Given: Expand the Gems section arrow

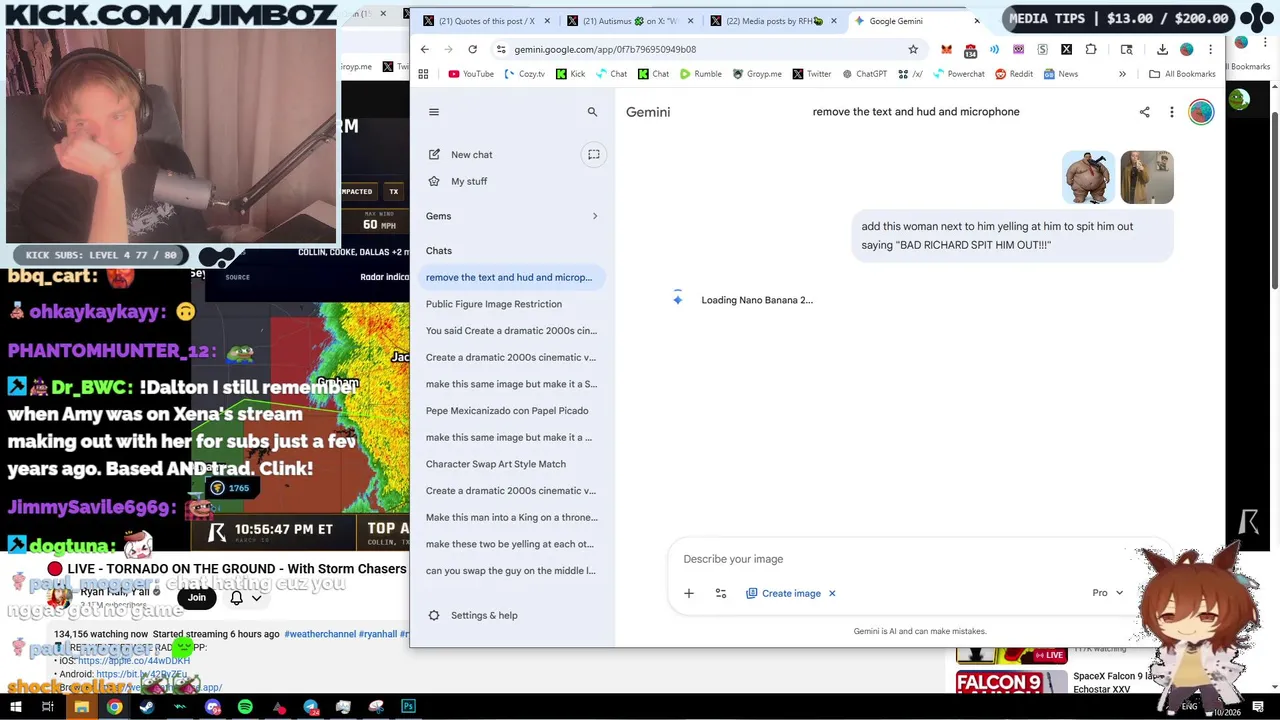Looking at the screenshot, I should pyautogui.click(x=595, y=216).
